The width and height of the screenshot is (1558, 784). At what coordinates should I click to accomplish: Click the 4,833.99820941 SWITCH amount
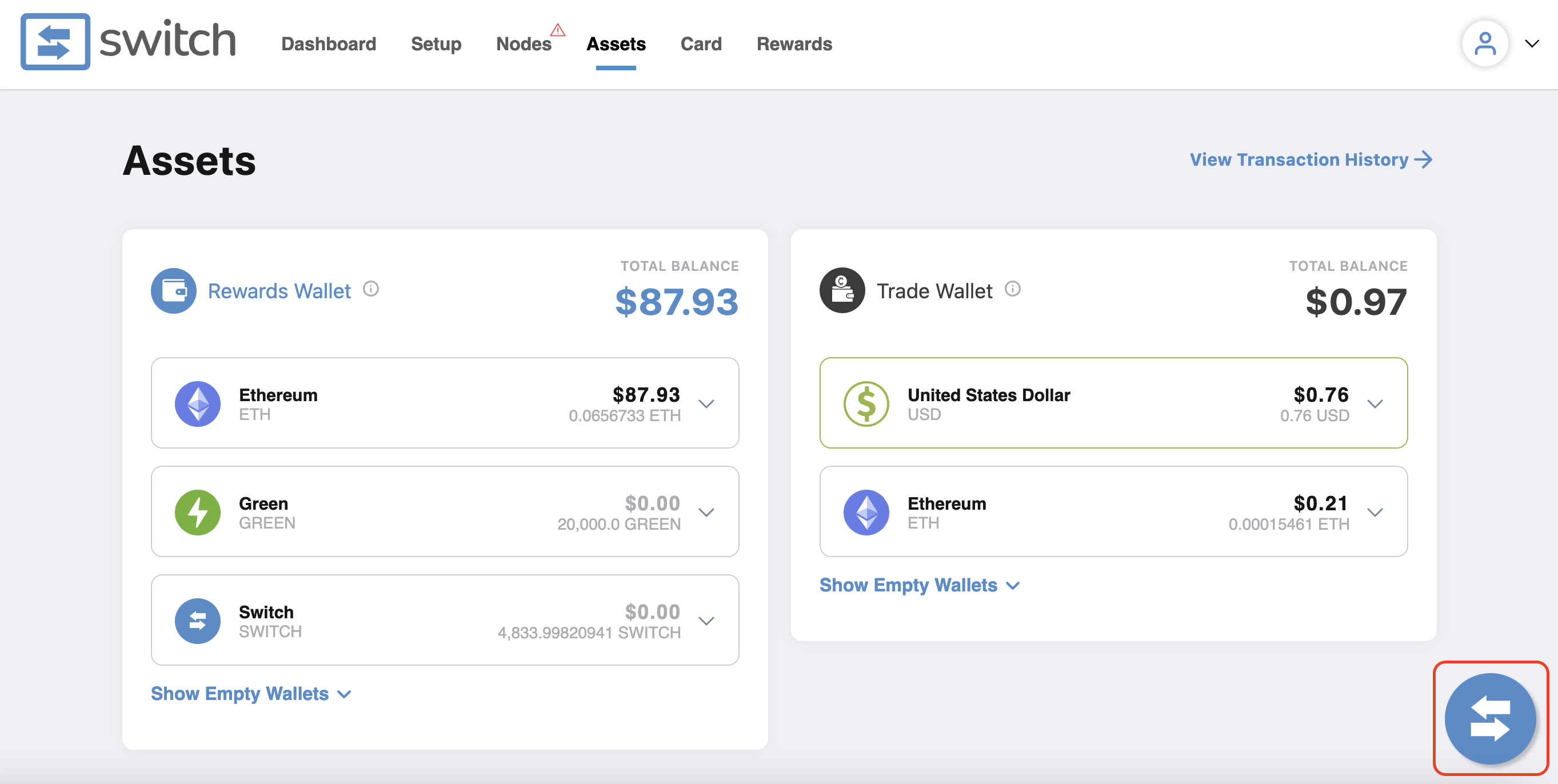point(589,633)
